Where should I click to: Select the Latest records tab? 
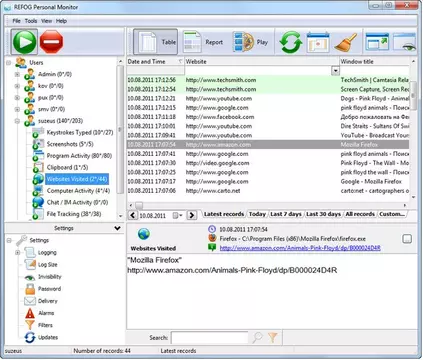pos(224,214)
